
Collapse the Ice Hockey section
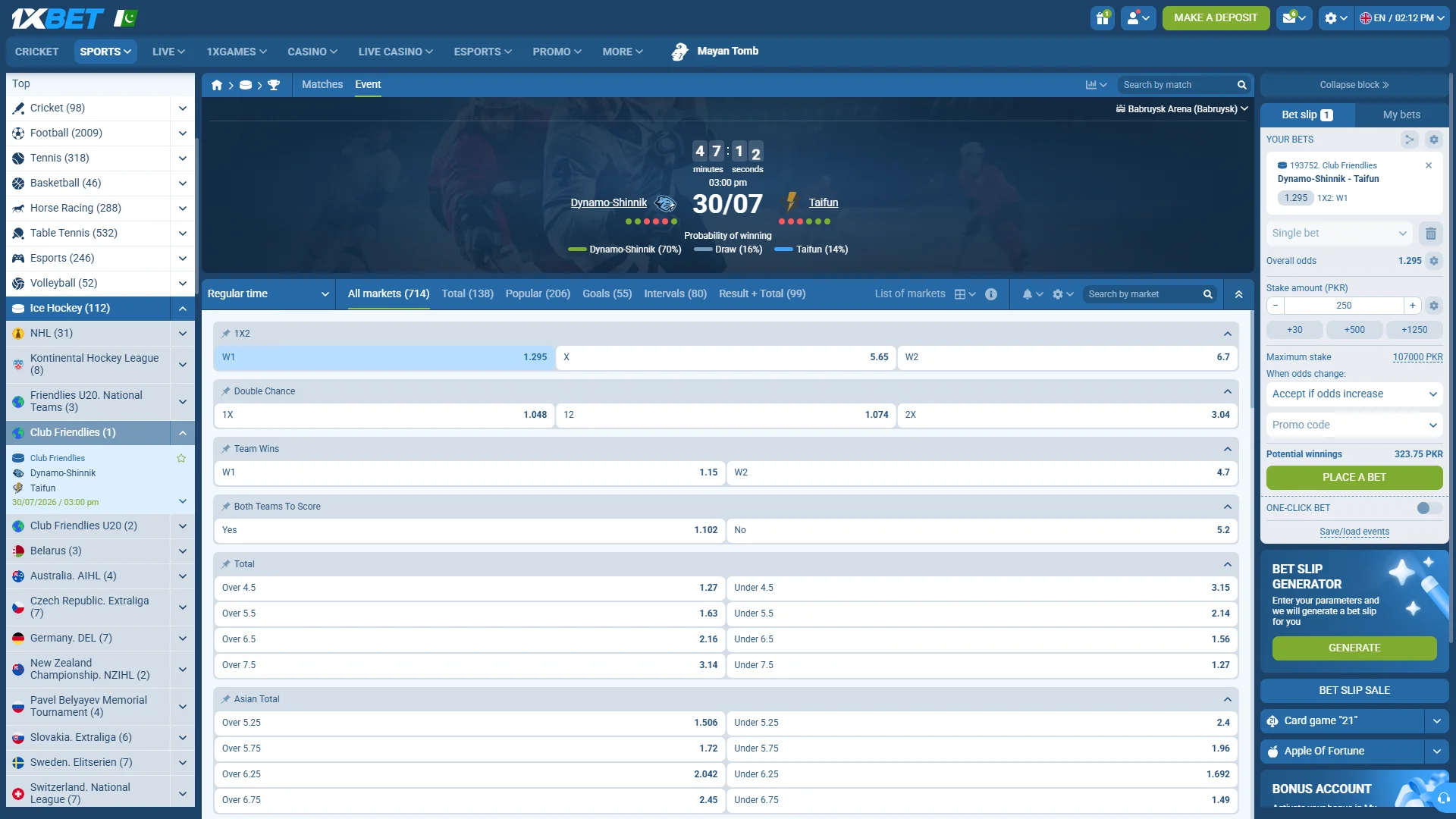(x=182, y=309)
